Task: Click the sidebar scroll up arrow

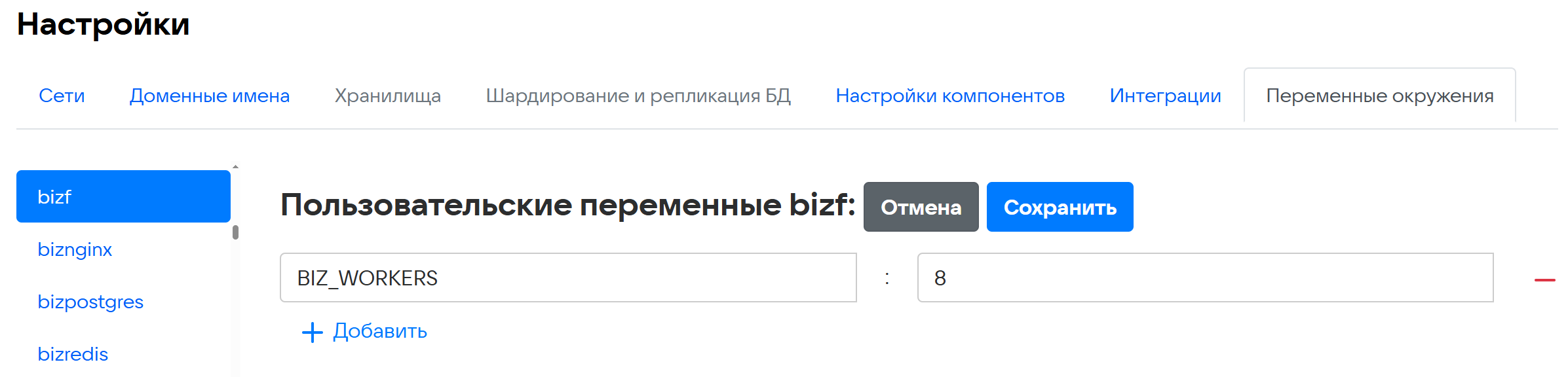Action: pos(235,167)
